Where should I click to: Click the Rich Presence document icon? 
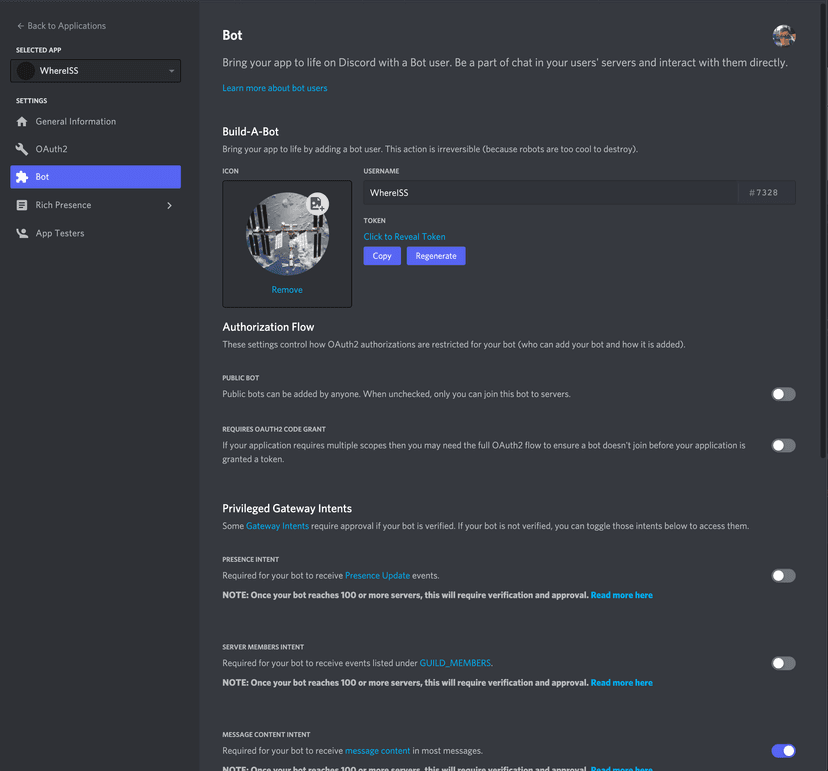[x=22, y=205]
